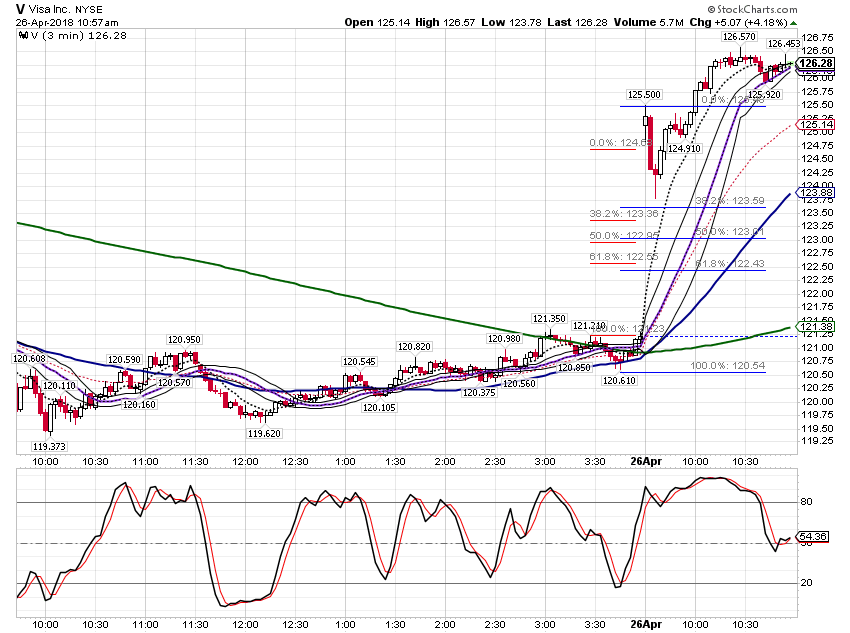Click the 126.570 peak price label
Viewport: 850px width, 633px height.
point(739,37)
